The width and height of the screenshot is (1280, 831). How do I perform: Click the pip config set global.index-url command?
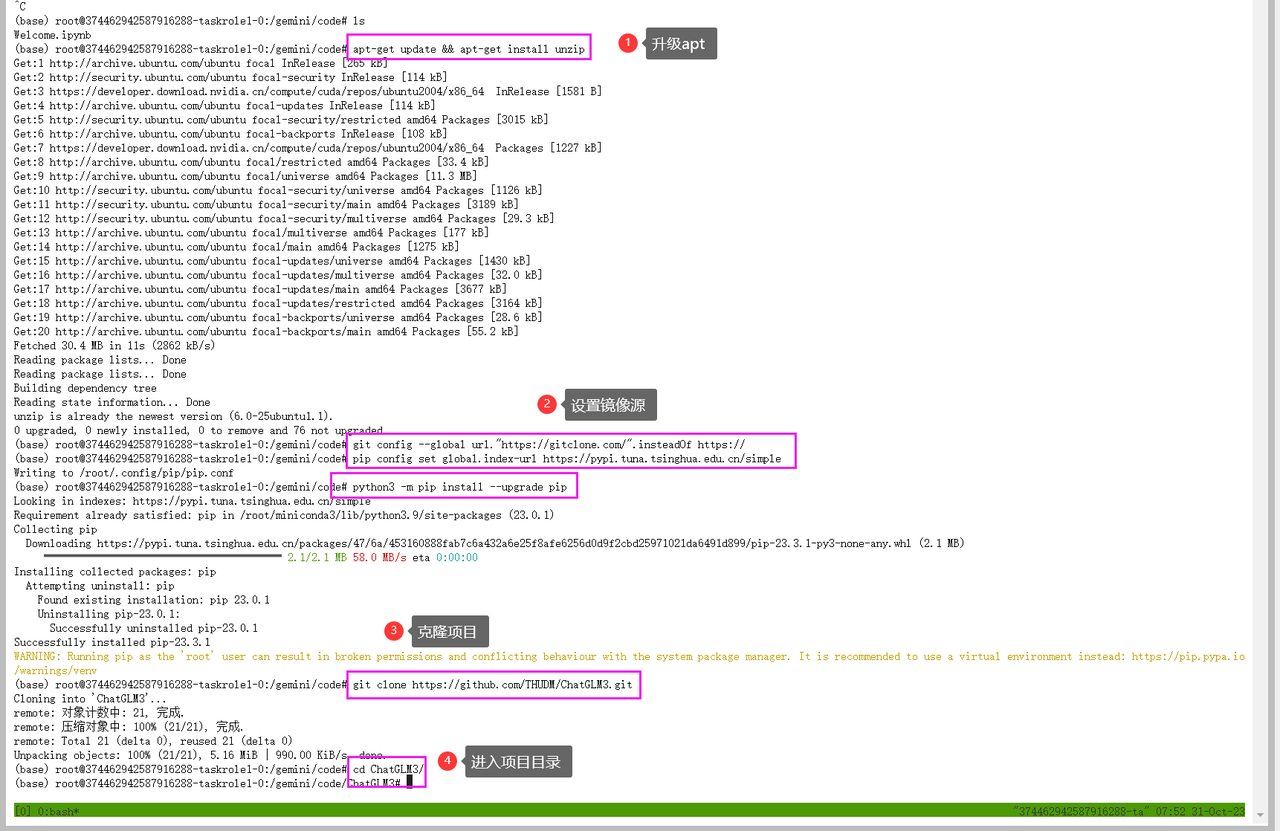567,458
